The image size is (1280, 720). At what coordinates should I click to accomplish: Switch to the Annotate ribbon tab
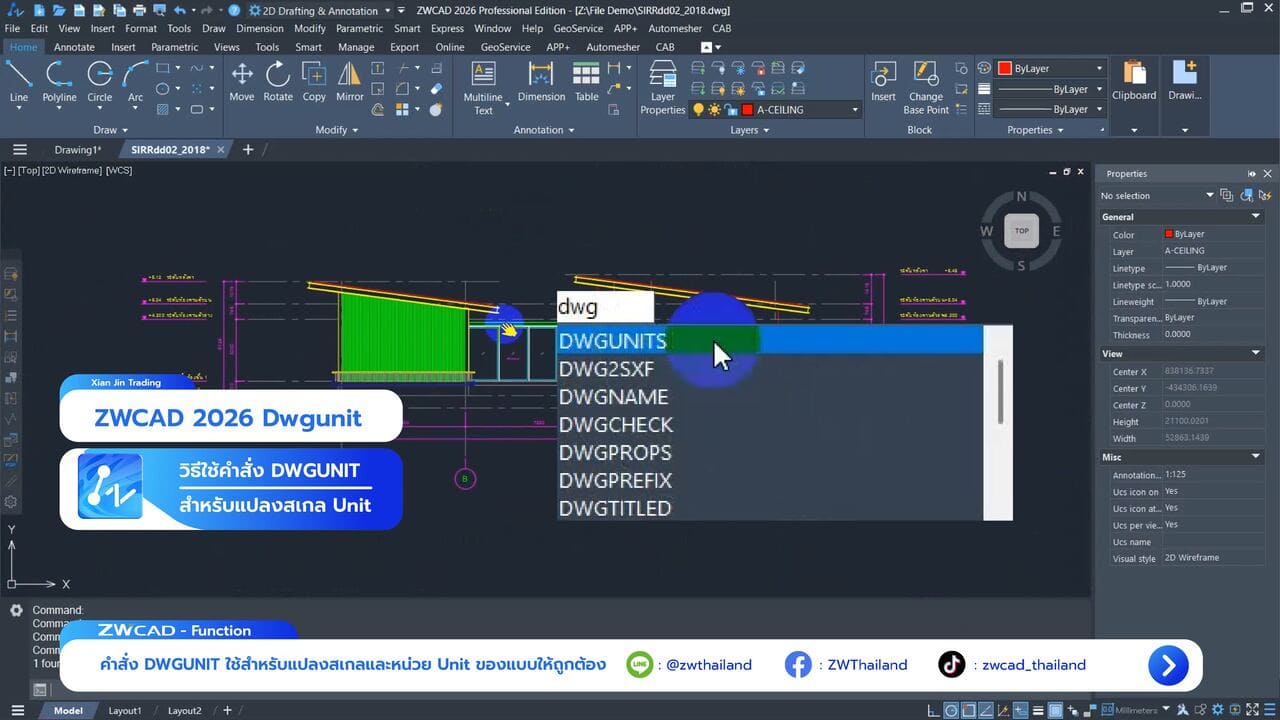click(74, 47)
